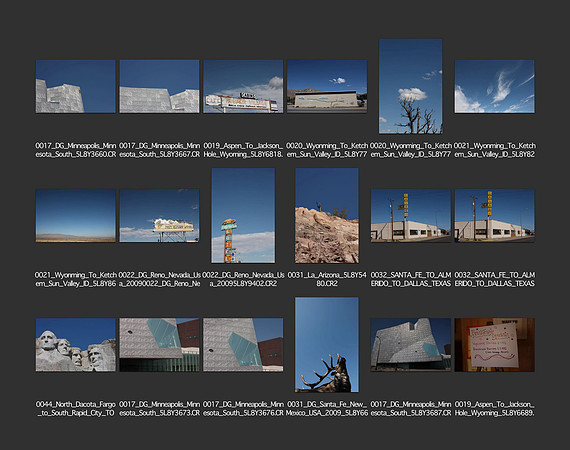The image size is (570, 450).
Task: Open the elk antlers statue photo
Action: (x=327, y=345)
